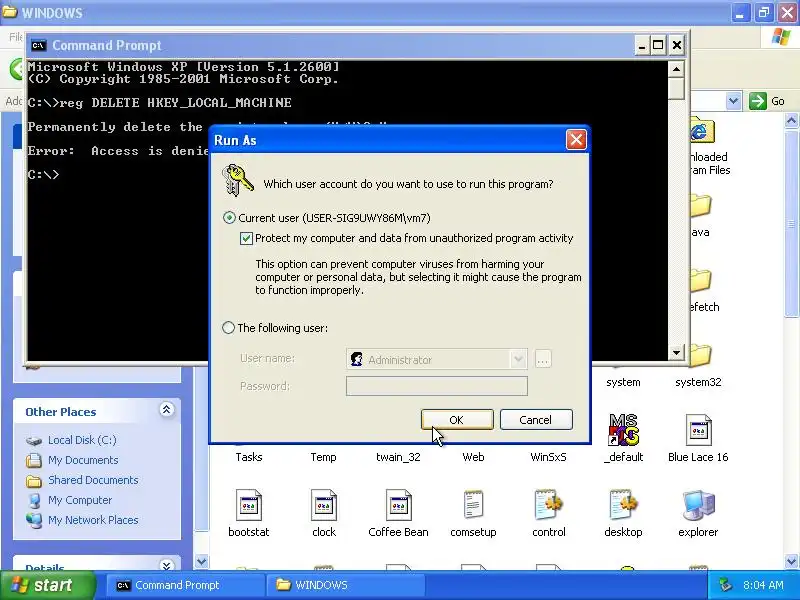Click the WinSxS folder label
800x600 pixels.
coord(548,457)
